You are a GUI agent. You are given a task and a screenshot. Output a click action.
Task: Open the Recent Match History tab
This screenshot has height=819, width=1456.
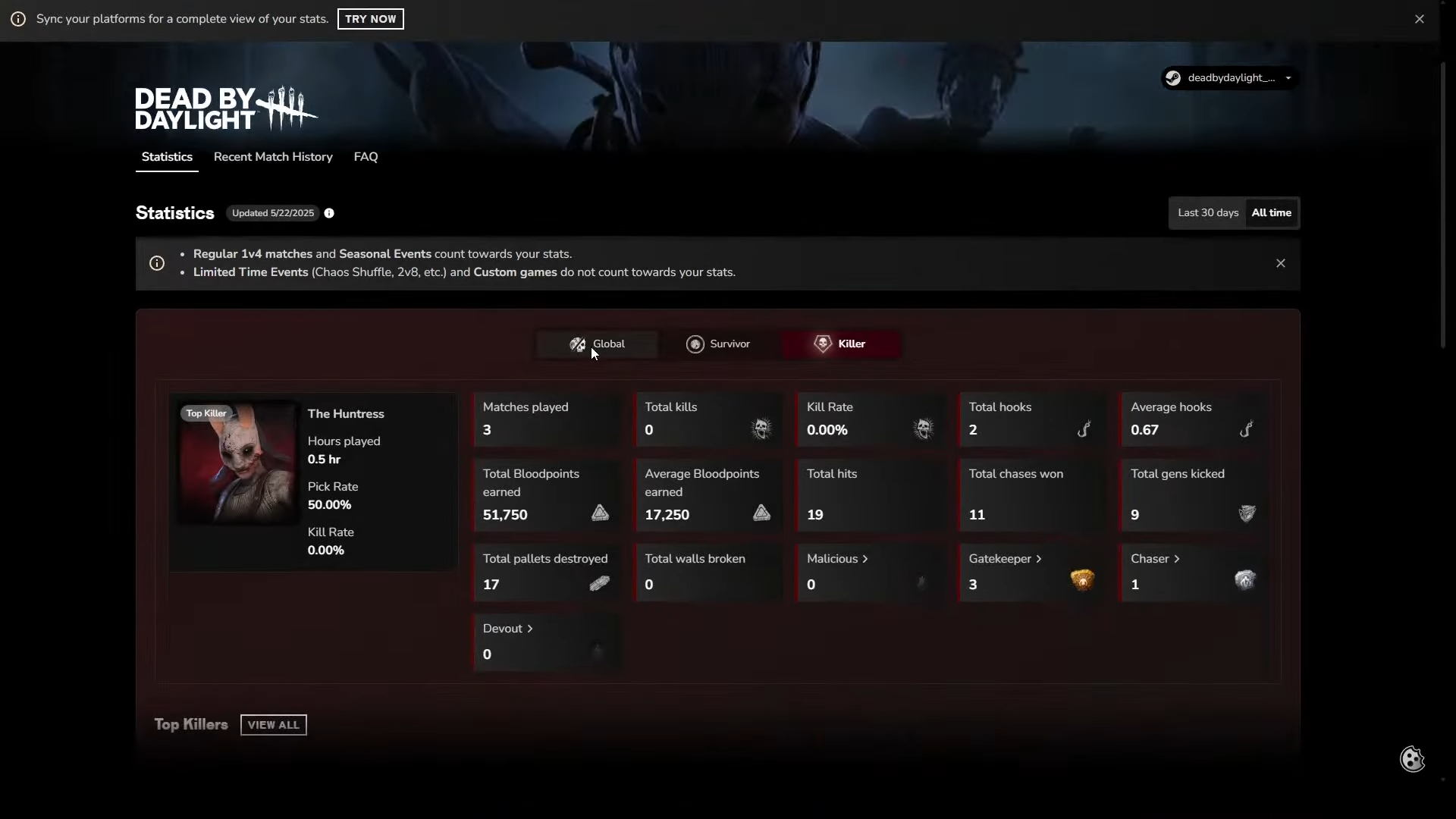point(273,157)
